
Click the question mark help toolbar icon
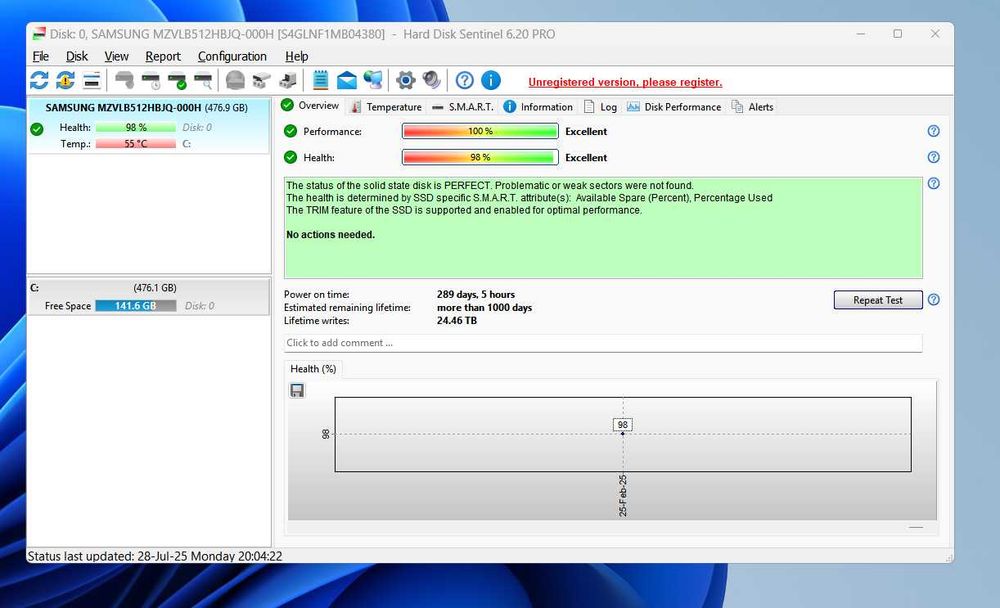coord(465,80)
